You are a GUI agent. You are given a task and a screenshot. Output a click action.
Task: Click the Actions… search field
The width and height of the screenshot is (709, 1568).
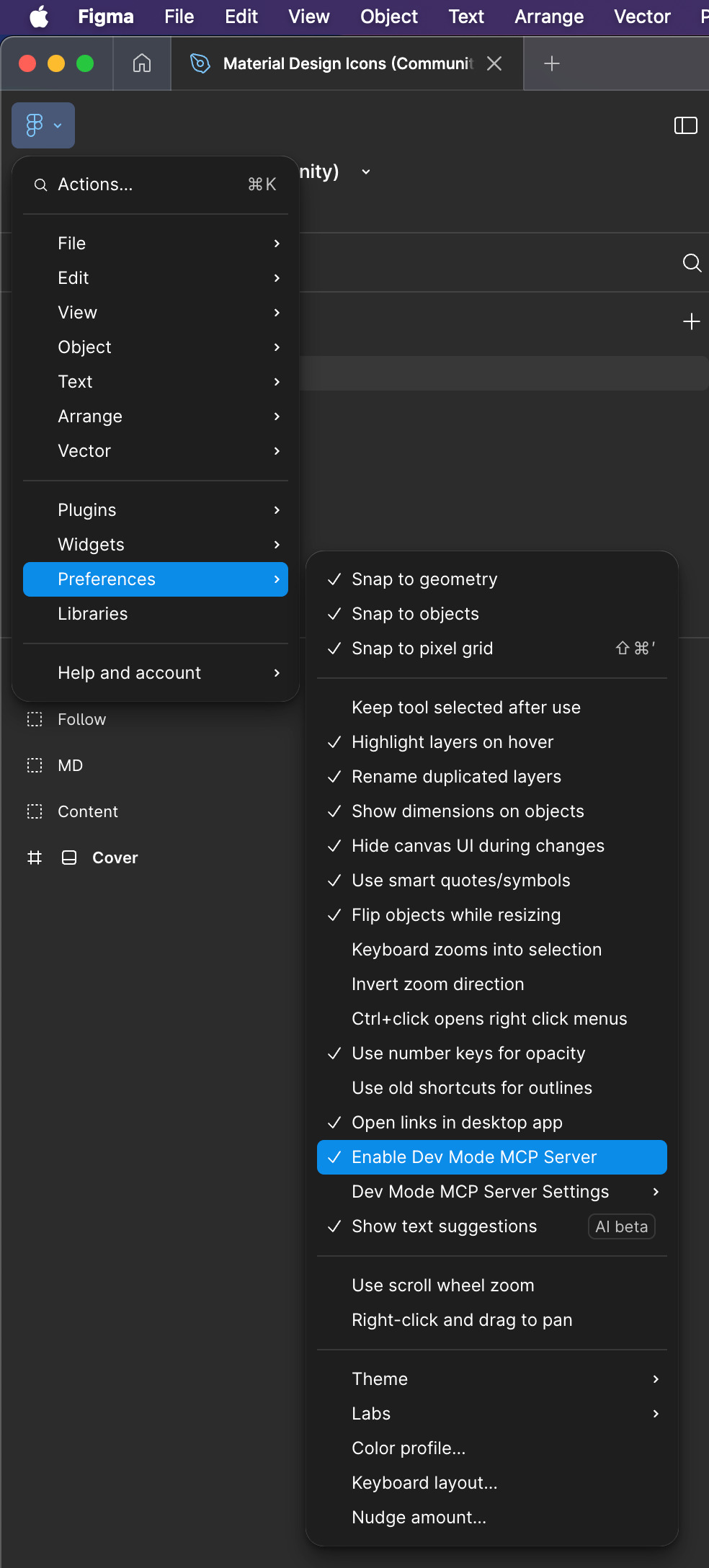[156, 184]
